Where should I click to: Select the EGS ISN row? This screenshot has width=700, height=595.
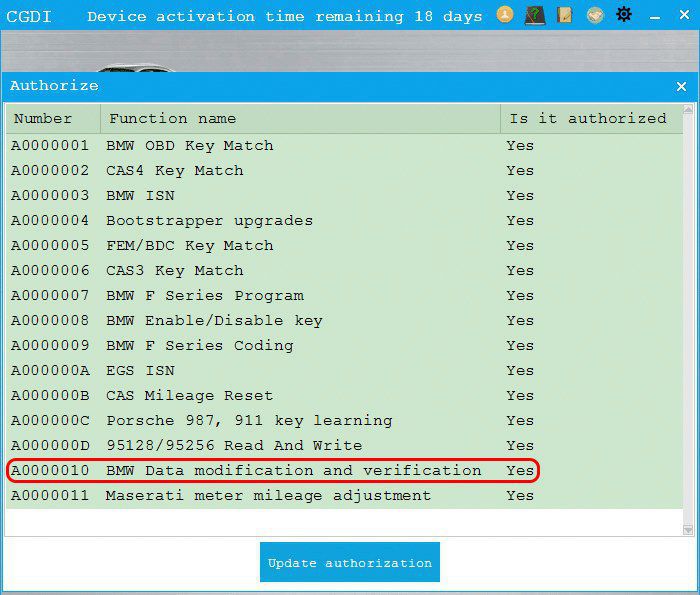[344, 370]
